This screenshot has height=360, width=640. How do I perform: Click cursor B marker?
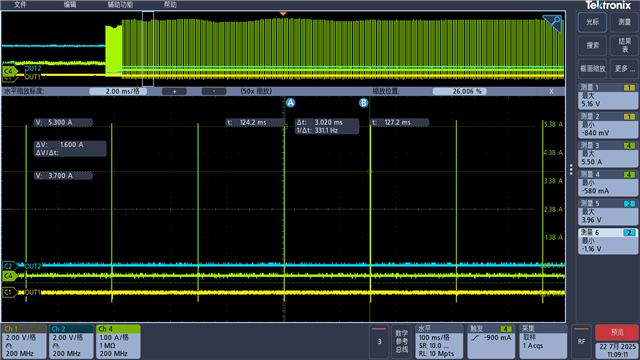coord(363,103)
